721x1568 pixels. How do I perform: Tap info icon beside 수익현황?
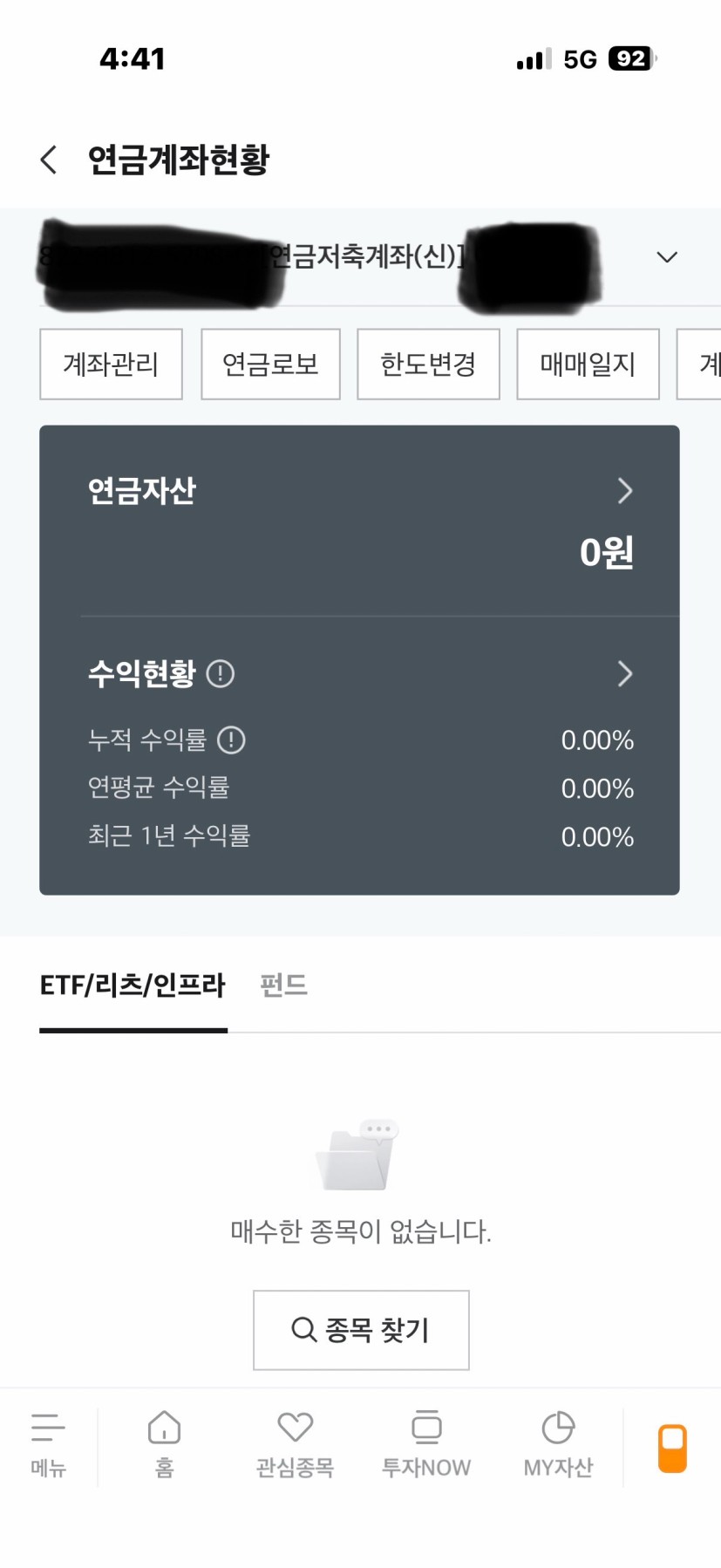[x=221, y=674]
